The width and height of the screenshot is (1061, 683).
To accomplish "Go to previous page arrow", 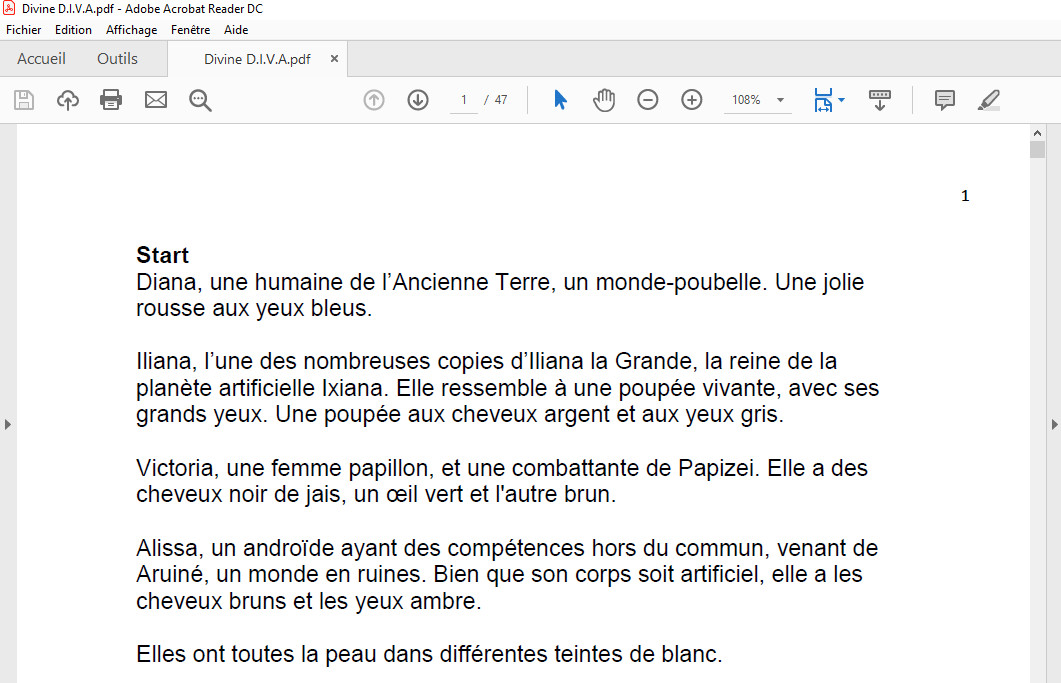I will (374, 100).
